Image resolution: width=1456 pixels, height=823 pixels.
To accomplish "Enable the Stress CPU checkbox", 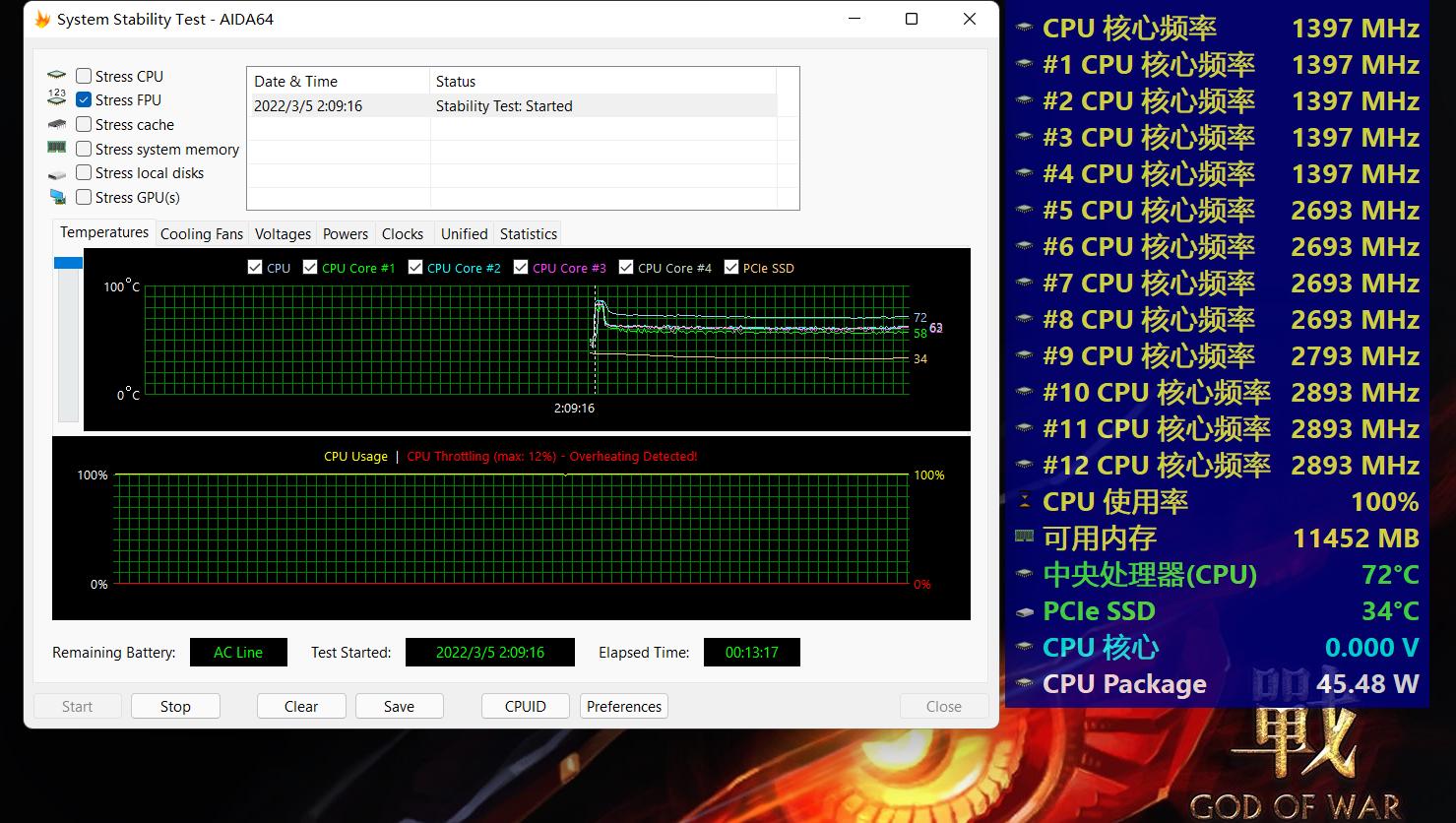I will click(x=84, y=76).
